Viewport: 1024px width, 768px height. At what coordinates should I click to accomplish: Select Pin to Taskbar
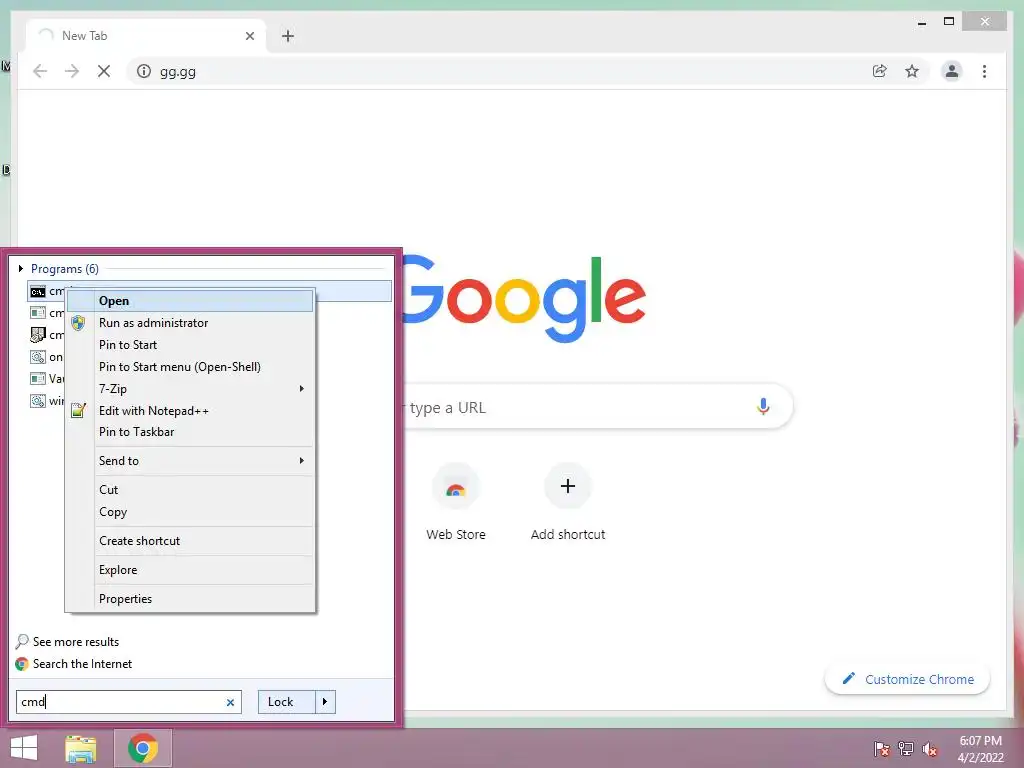click(x=190, y=432)
